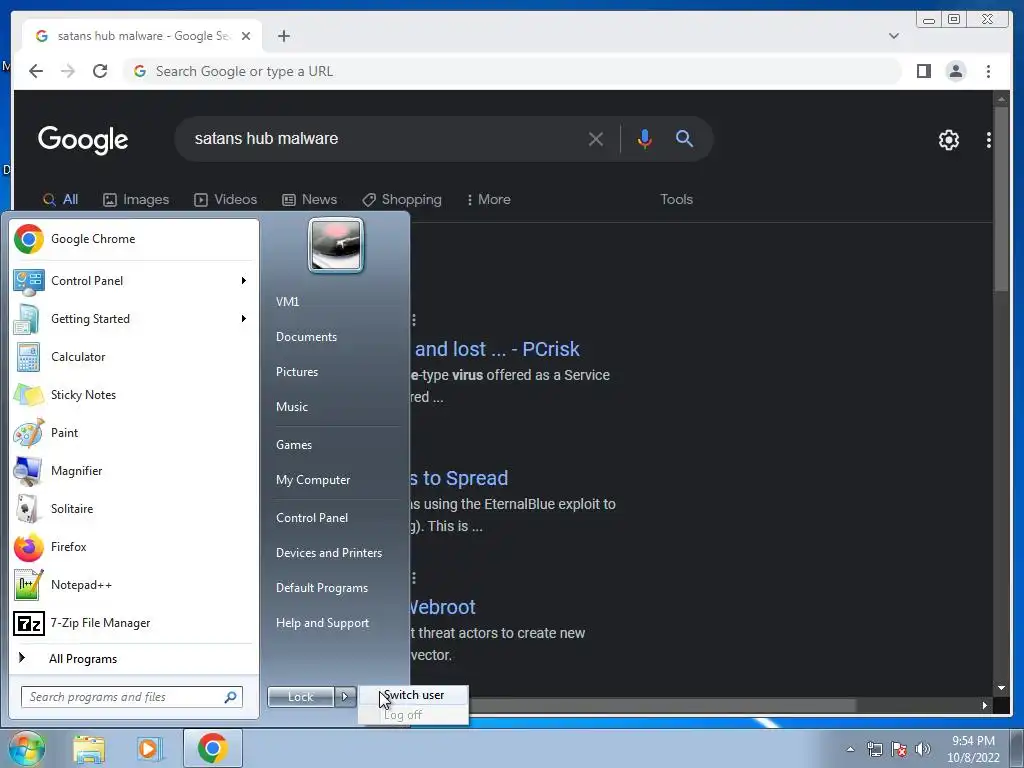Switch to the Images results tab
Screen dimensions: 1024x768
[136, 199]
